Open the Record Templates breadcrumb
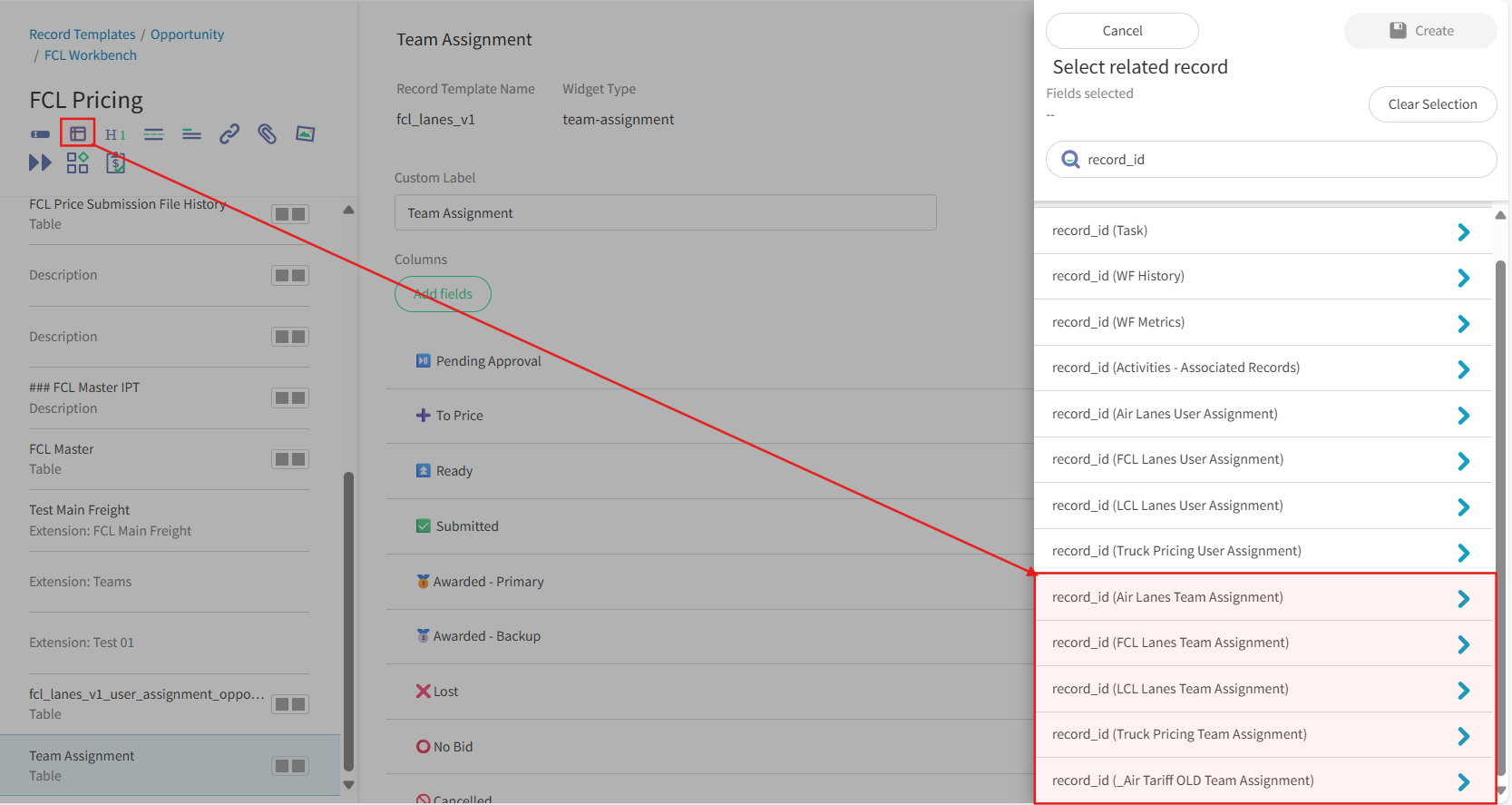This screenshot has width=1512, height=805. pyautogui.click(x=83, y=34)
